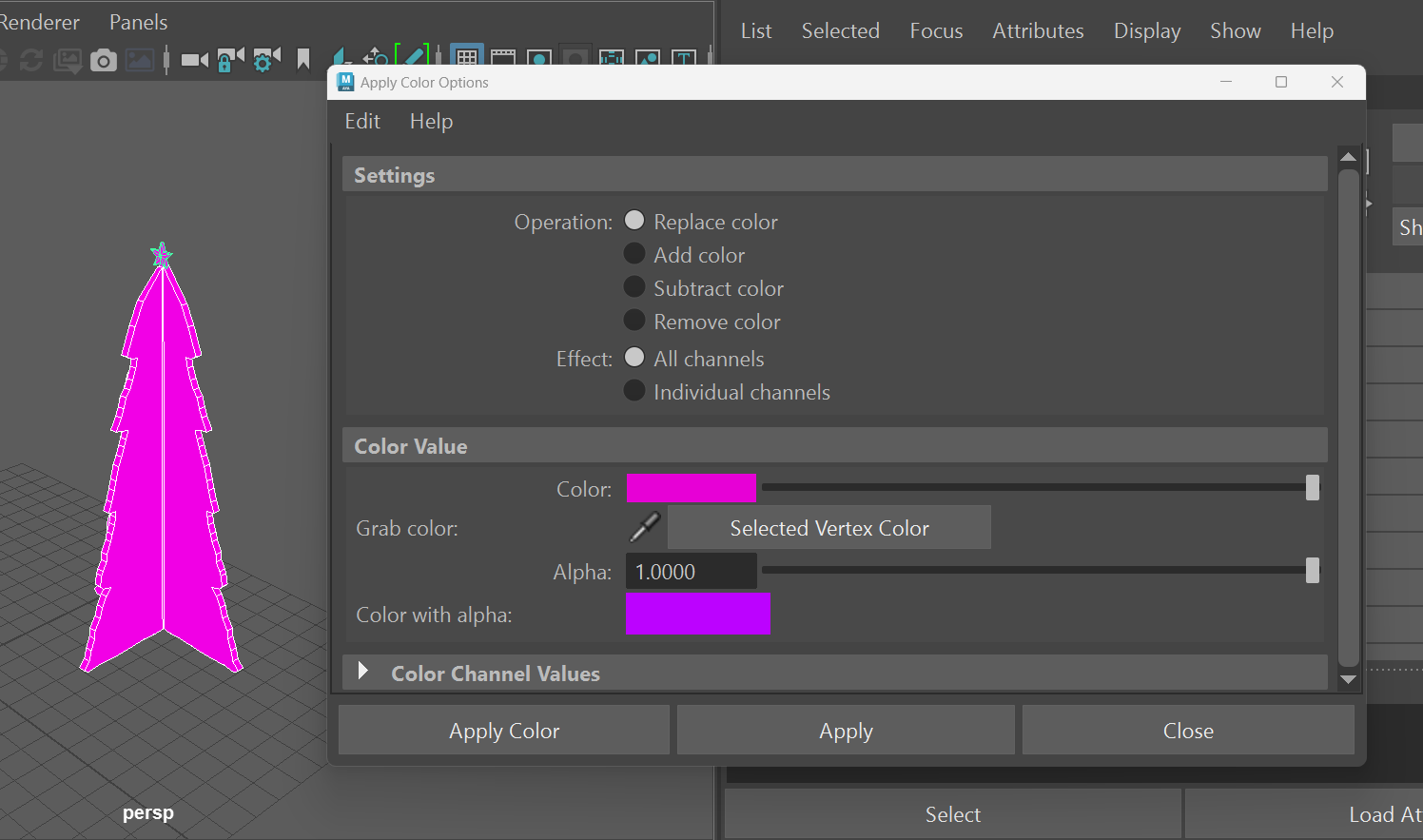Click the Color slider handle

[1313, 487]
